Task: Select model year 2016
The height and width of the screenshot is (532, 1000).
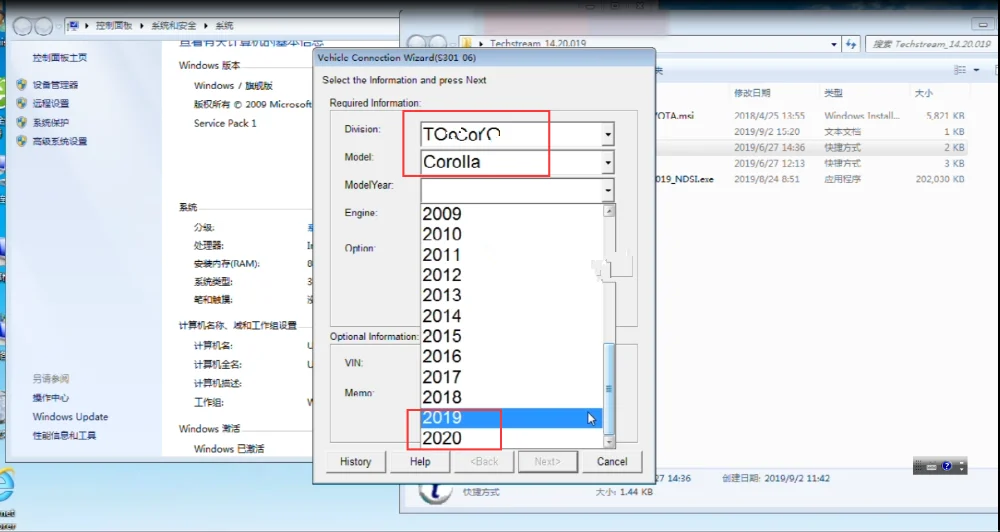Action: pyautogui.click(x=511, y=357)
